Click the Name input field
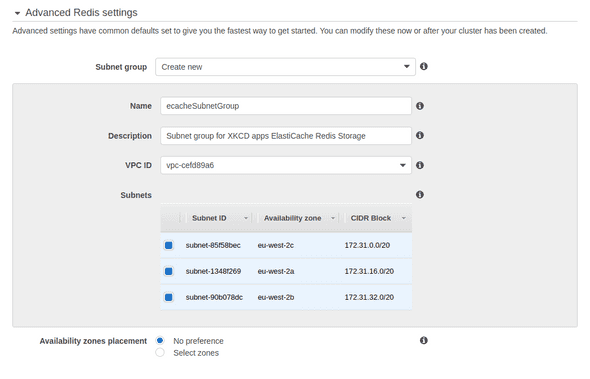590x379 pixels. (x=286, y=106)
